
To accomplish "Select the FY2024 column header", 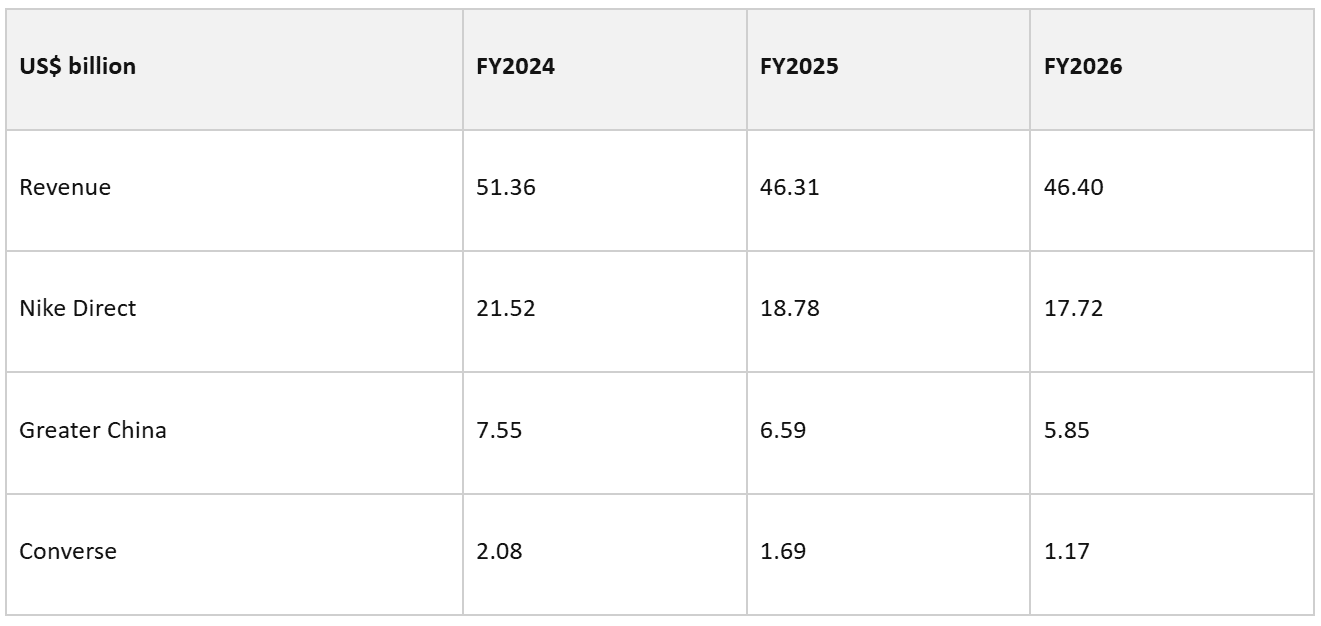I will point(604,69).
